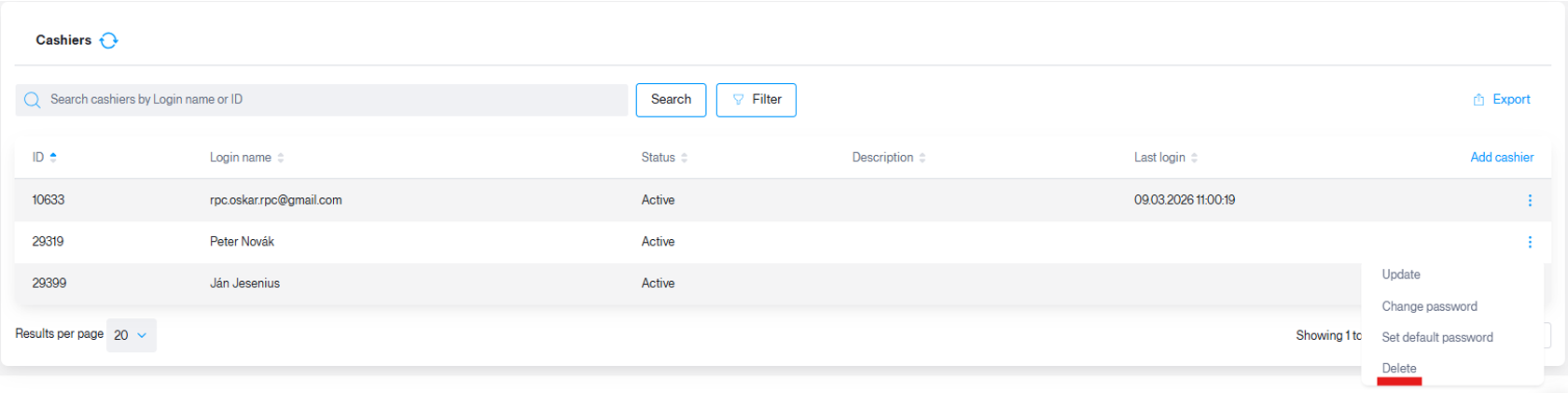Click ID 29399 cell
1568x394 pixels.
point(49,283)
